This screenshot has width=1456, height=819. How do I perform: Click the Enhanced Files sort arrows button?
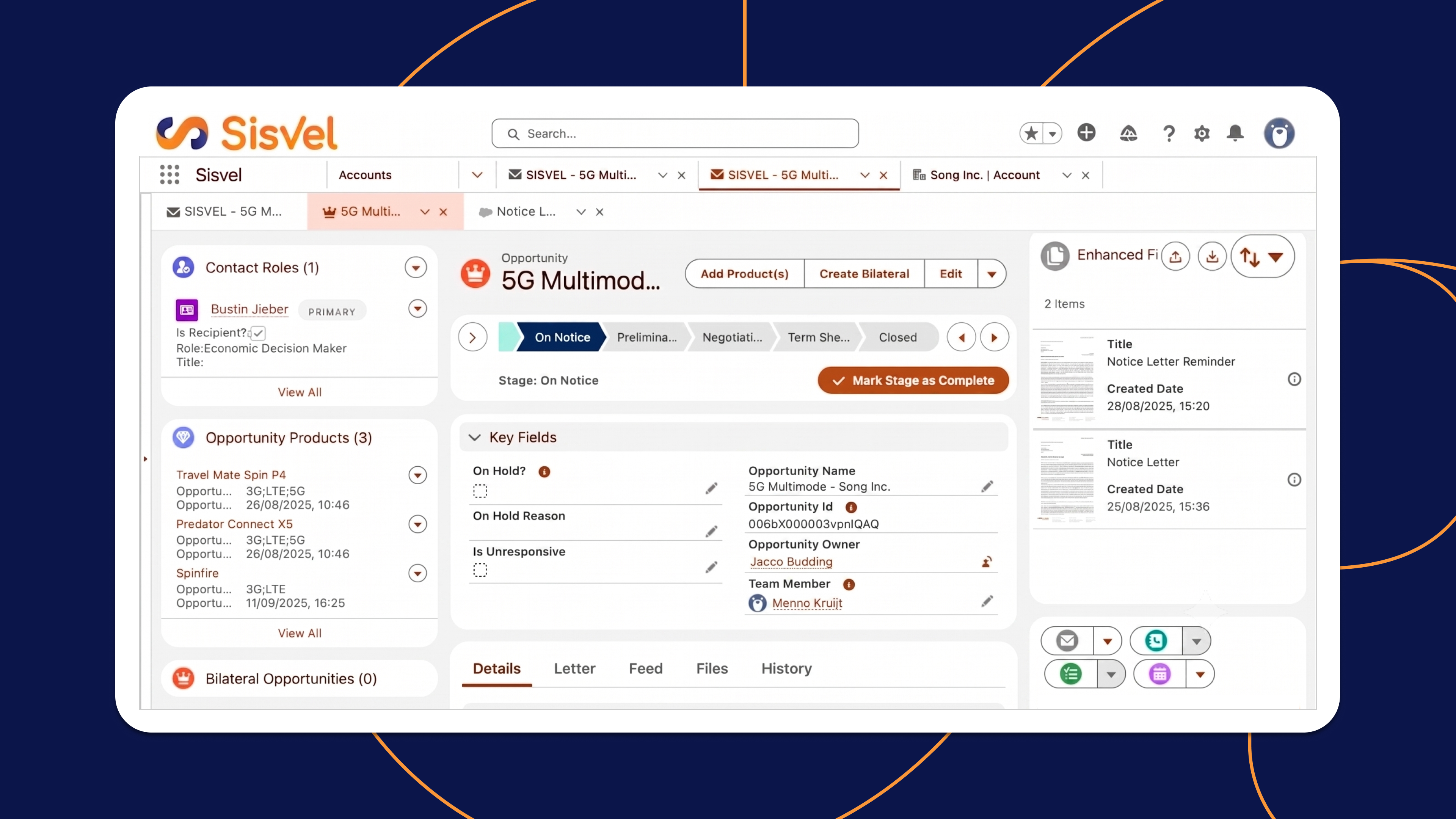coord(1262,257)
